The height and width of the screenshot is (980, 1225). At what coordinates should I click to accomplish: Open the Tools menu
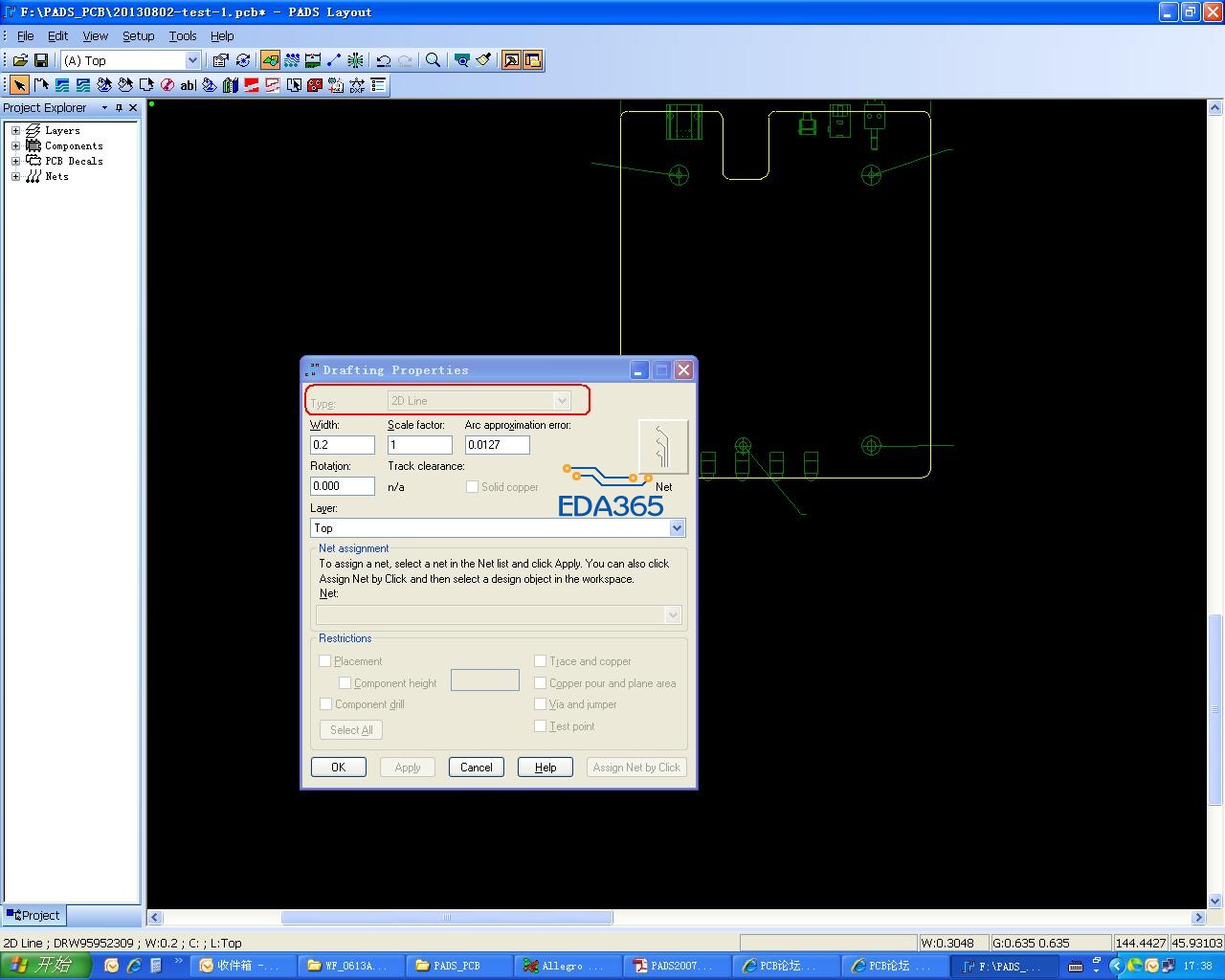coord(182,35)
